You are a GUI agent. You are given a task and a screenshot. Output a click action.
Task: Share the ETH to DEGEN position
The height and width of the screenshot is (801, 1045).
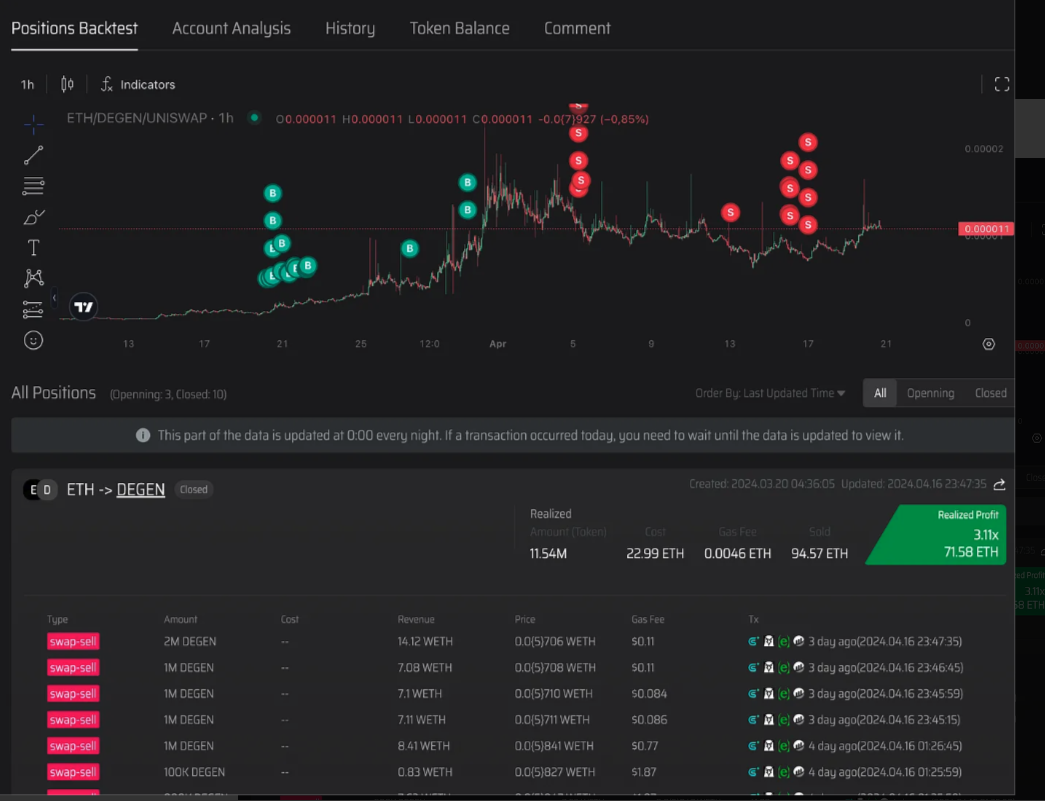[x=999, y=485]
